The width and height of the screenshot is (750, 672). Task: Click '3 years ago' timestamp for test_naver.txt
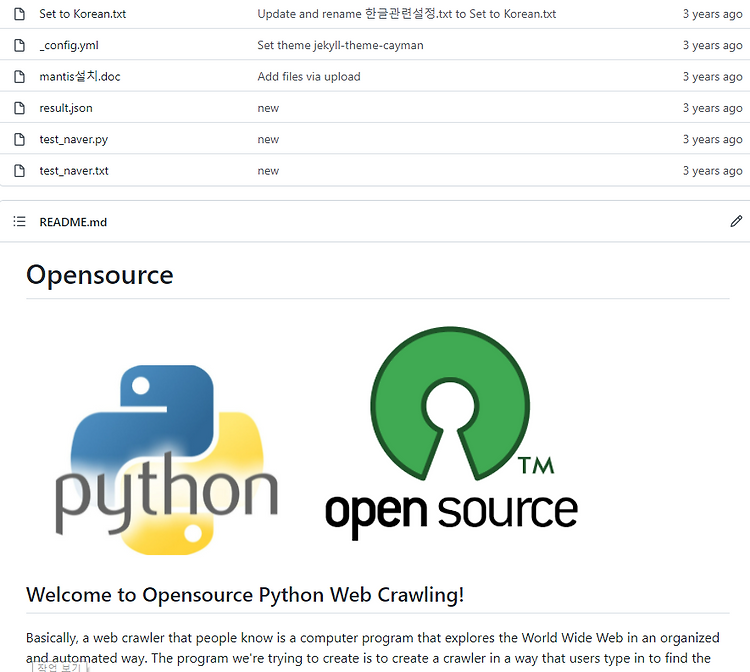click(713, 171)
